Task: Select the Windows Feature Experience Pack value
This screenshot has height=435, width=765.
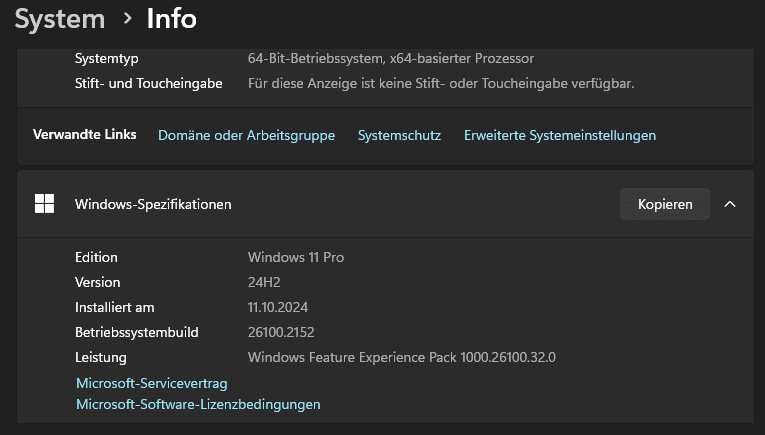Action: pos(402,357)
